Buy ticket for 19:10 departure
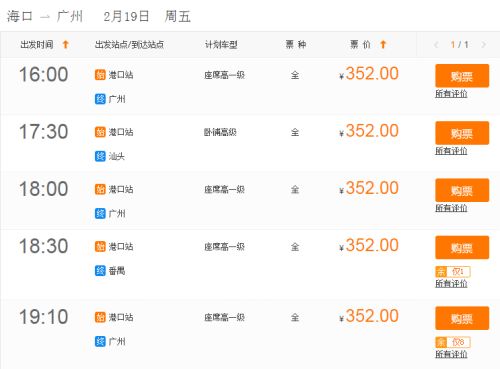Viewport: 500px width, 369px height. pyautogui.click(x=462, y=318)
